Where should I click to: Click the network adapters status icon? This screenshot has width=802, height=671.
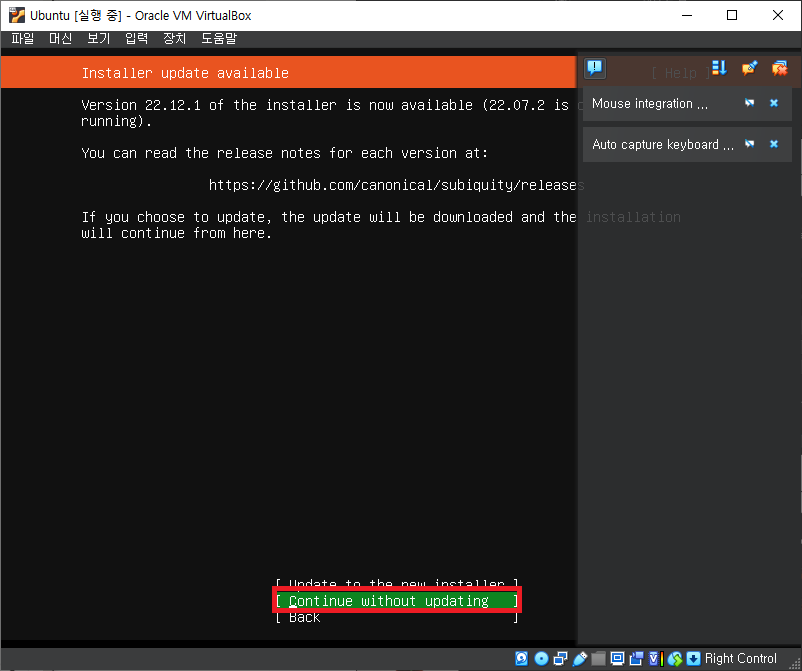(561, 658)
